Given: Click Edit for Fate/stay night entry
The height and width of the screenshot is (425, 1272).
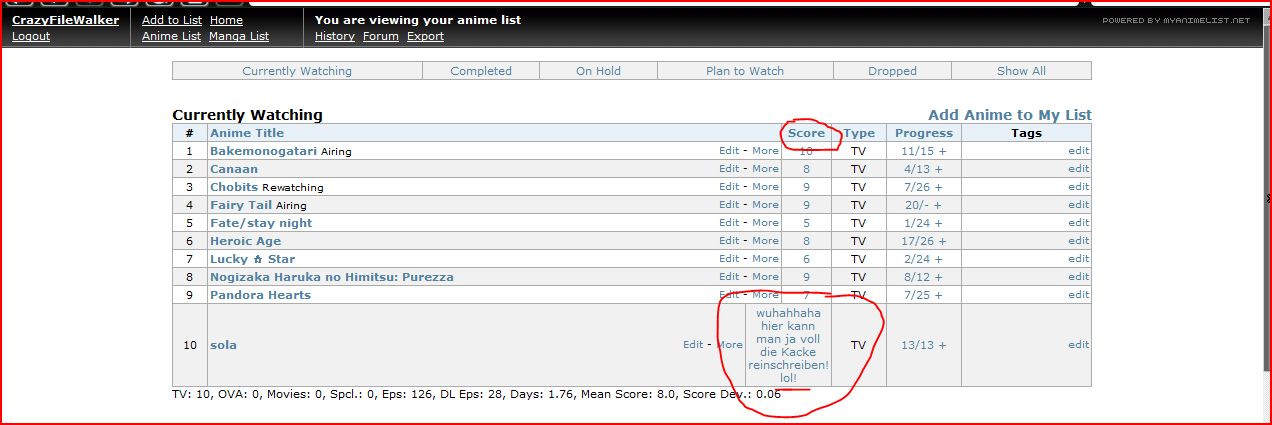Looking at the screenshot, I should pyautogui.click(x=729, y=223).
